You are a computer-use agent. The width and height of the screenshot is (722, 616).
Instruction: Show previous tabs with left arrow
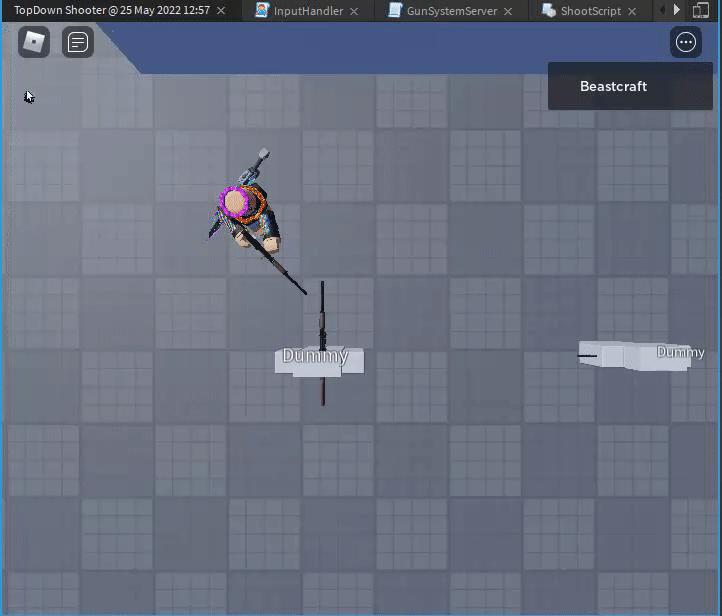click(662, 10)
